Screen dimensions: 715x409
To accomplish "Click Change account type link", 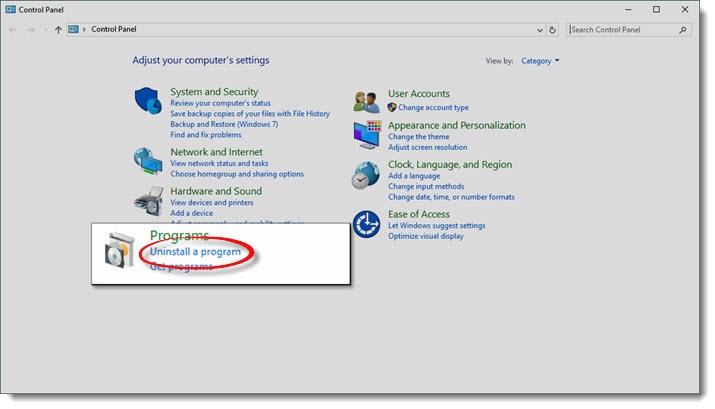I will tap(433, 108).
